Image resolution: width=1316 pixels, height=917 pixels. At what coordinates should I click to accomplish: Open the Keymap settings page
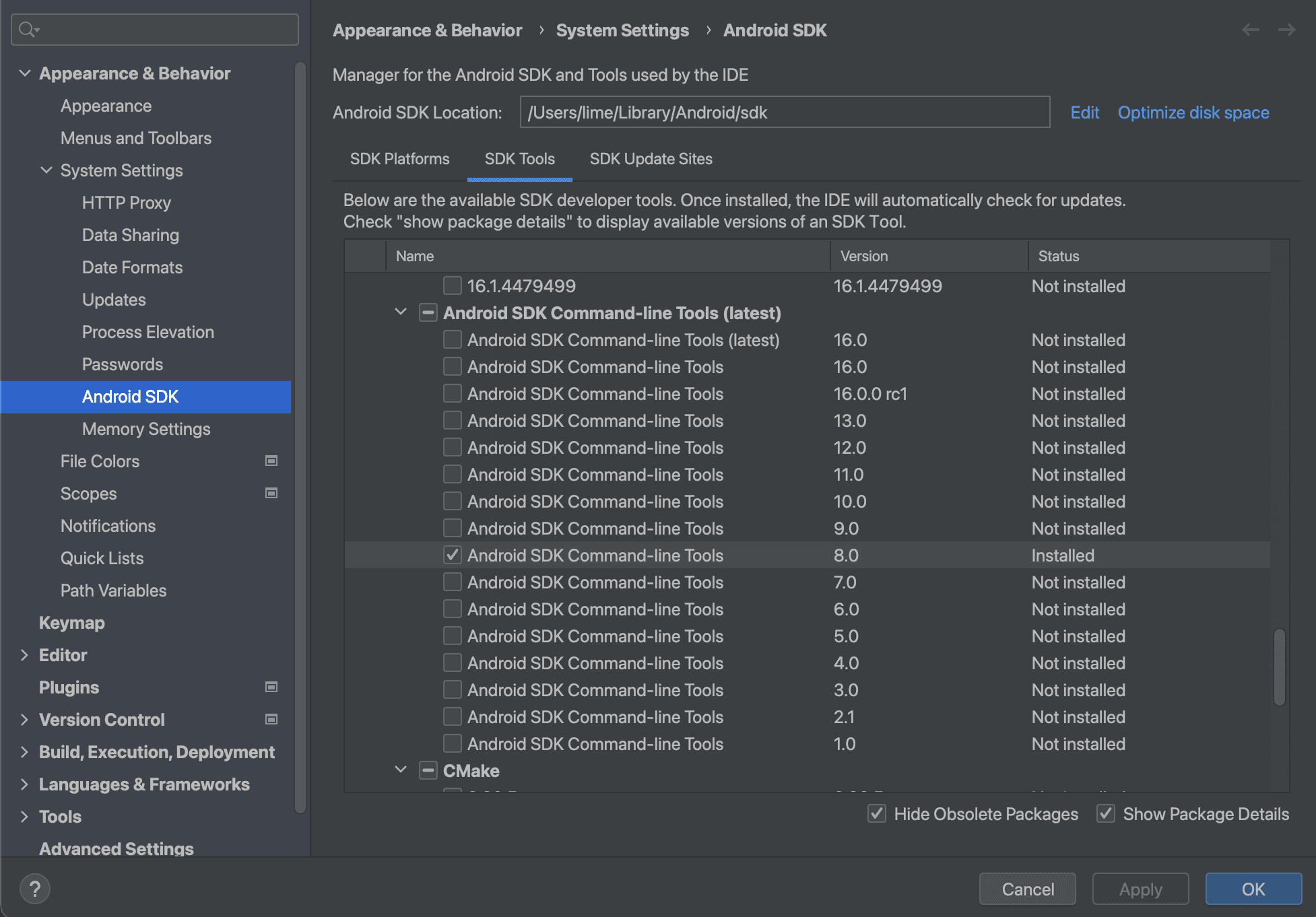coord(71,623)
